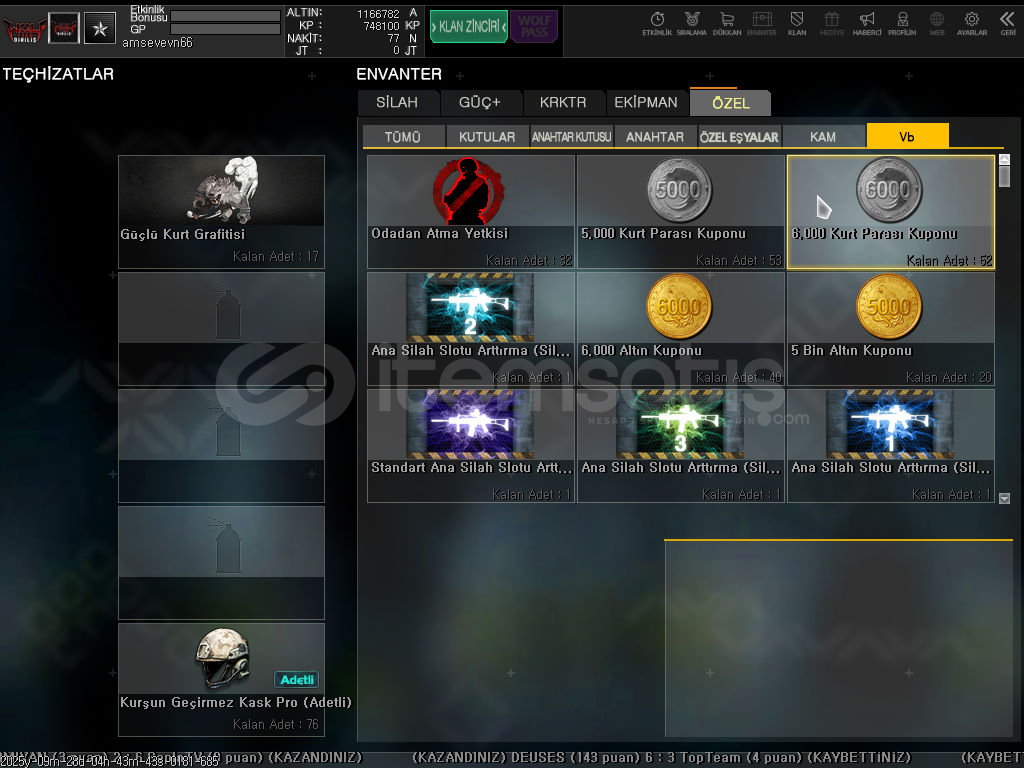Open the AYARLAR gear icon

(972, 24)
